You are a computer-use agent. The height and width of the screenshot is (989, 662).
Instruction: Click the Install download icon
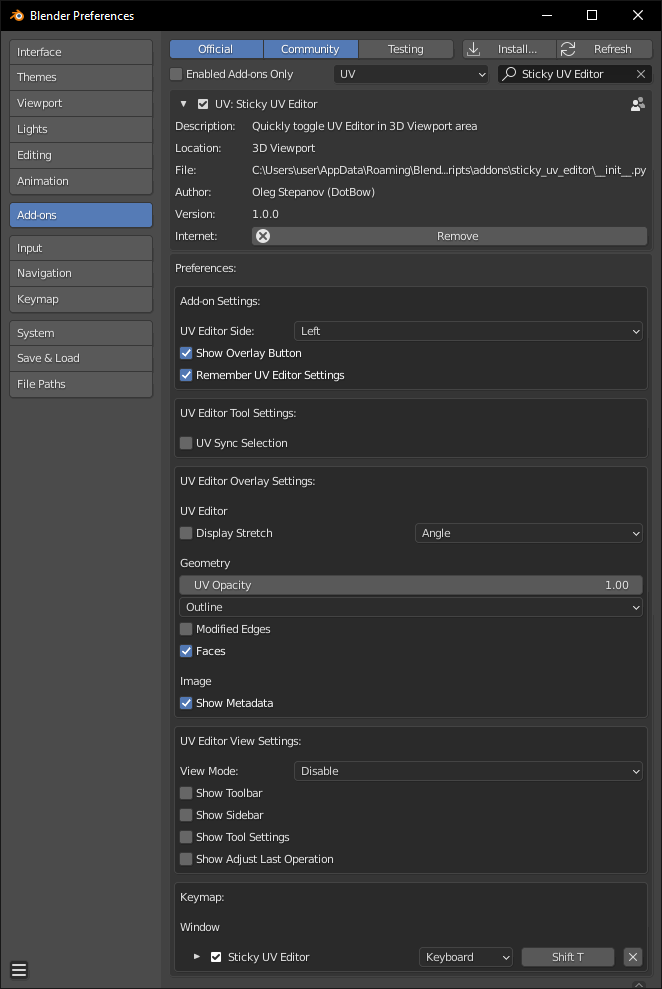tap(474, 49)
